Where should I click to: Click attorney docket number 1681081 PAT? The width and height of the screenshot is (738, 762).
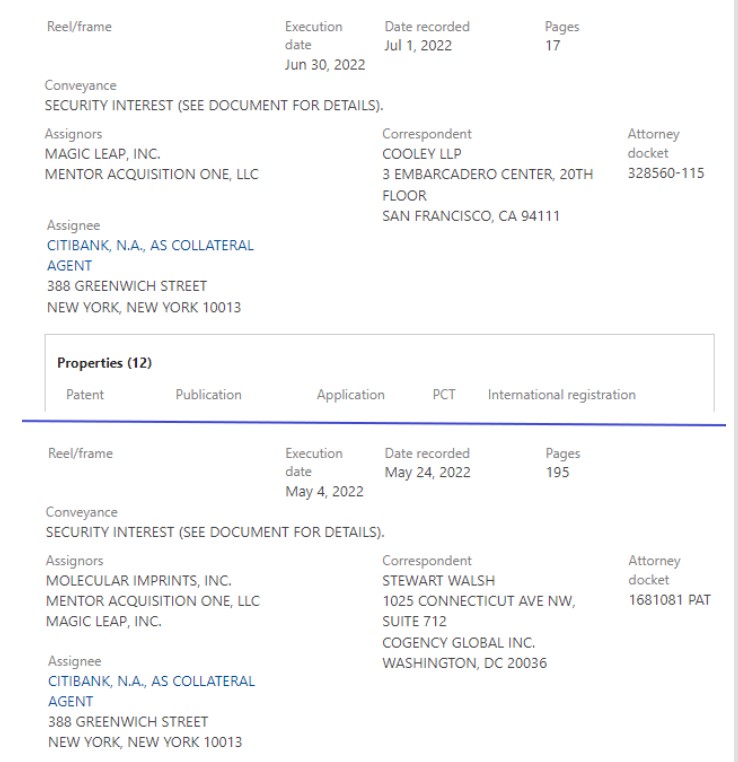(669, 600)
